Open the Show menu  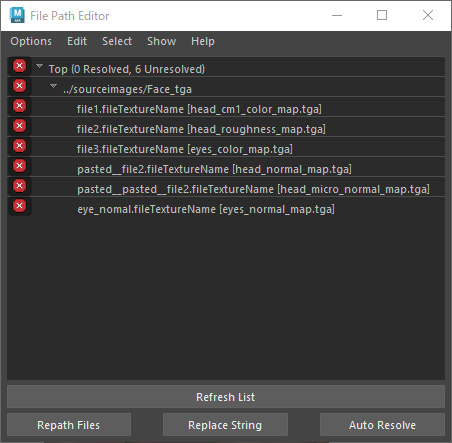(162, 41)
